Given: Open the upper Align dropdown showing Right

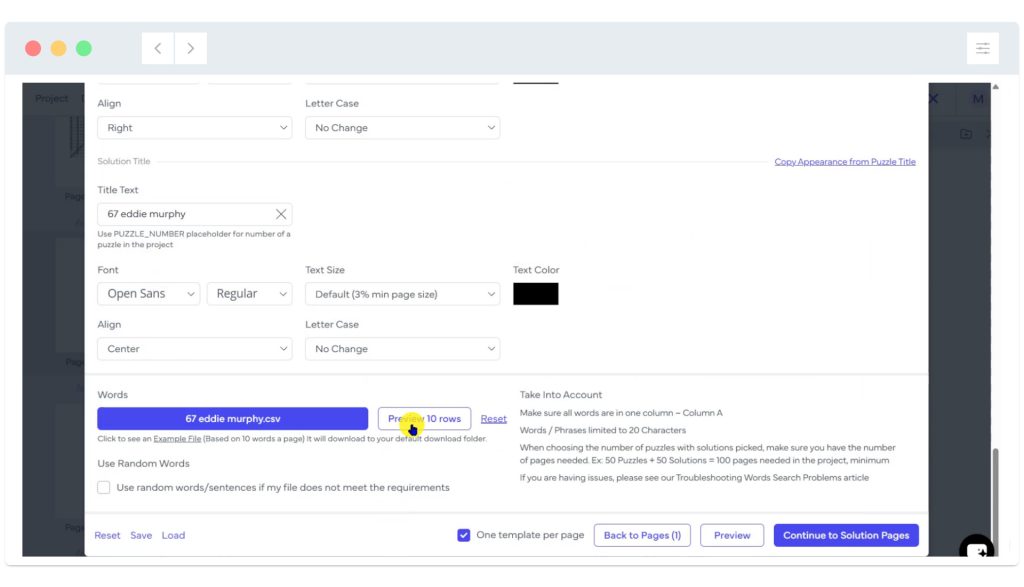Looking at the screenshot, I should tap(195, 128).
